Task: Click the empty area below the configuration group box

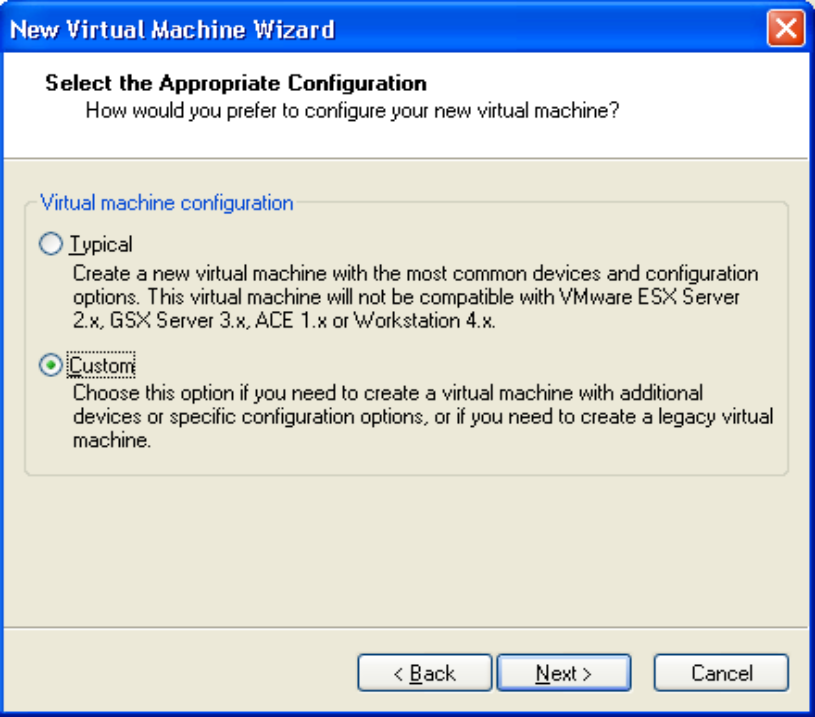Action: (406, 550)
